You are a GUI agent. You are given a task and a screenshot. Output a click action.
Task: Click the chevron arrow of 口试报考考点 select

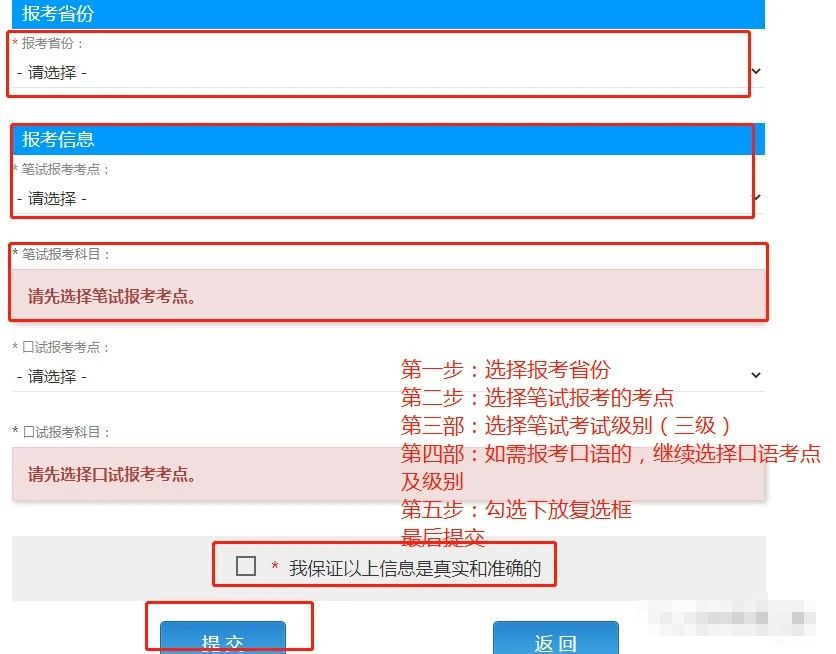click(755, 375)
